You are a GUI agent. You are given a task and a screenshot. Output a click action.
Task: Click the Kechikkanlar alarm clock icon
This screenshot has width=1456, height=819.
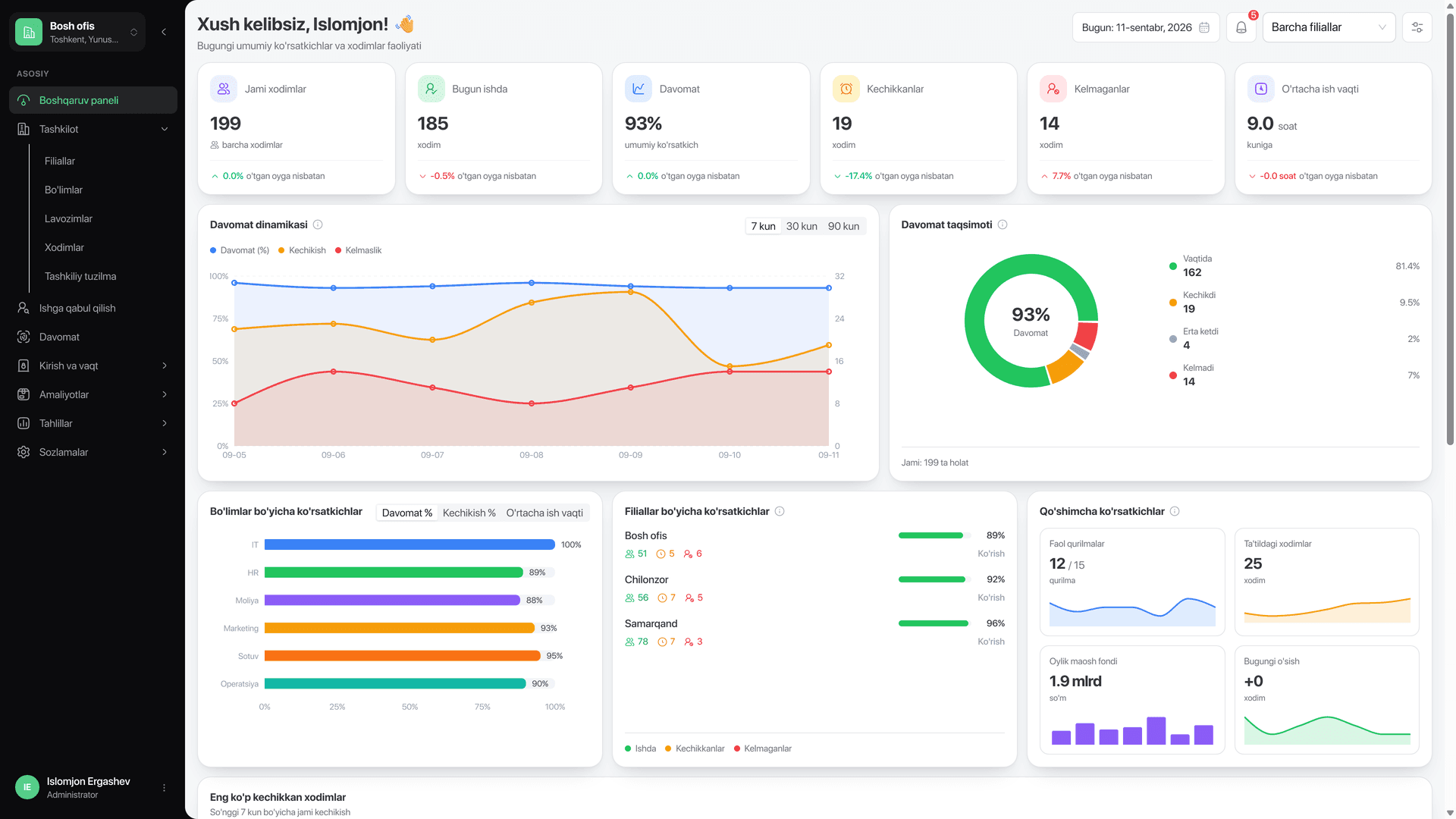pos(846,89)
